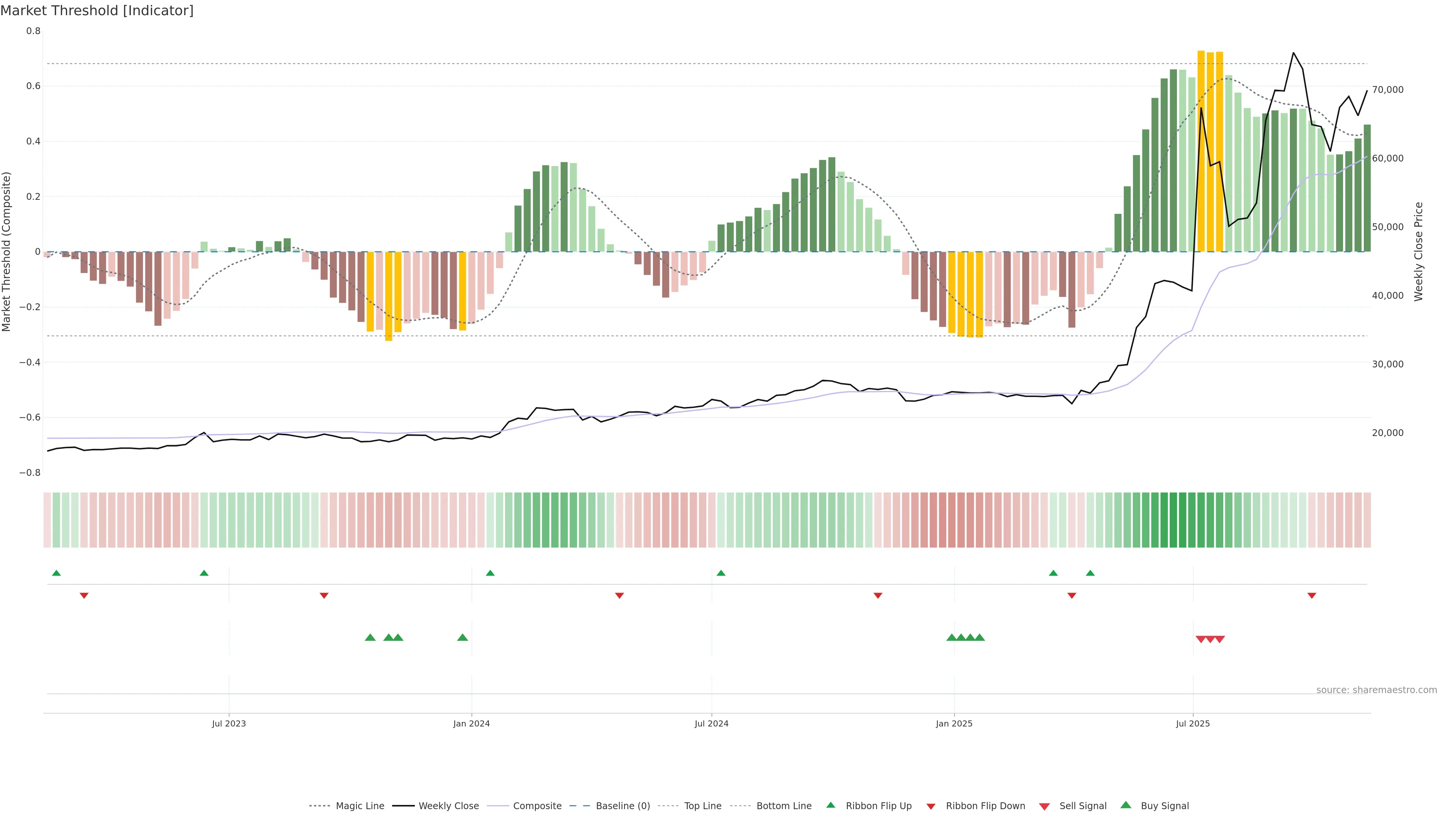Click the leftmost red Sell Signal triangle

1200,639
